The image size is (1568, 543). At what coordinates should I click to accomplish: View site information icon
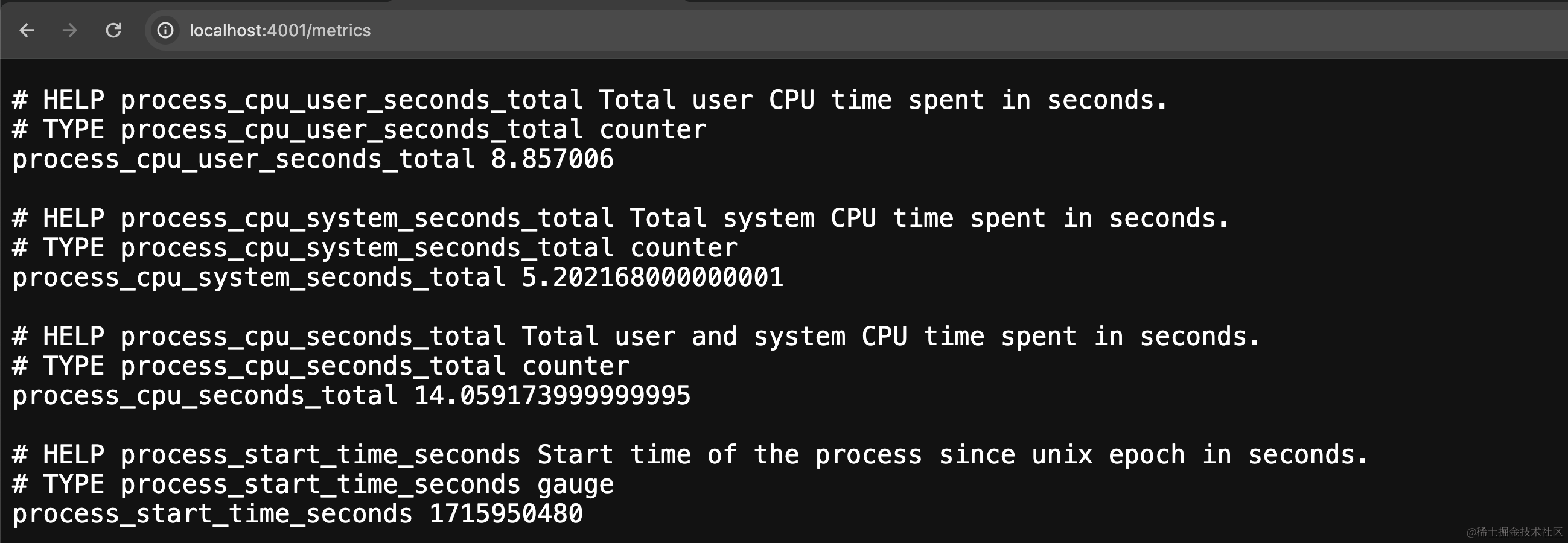coord(165,30)
